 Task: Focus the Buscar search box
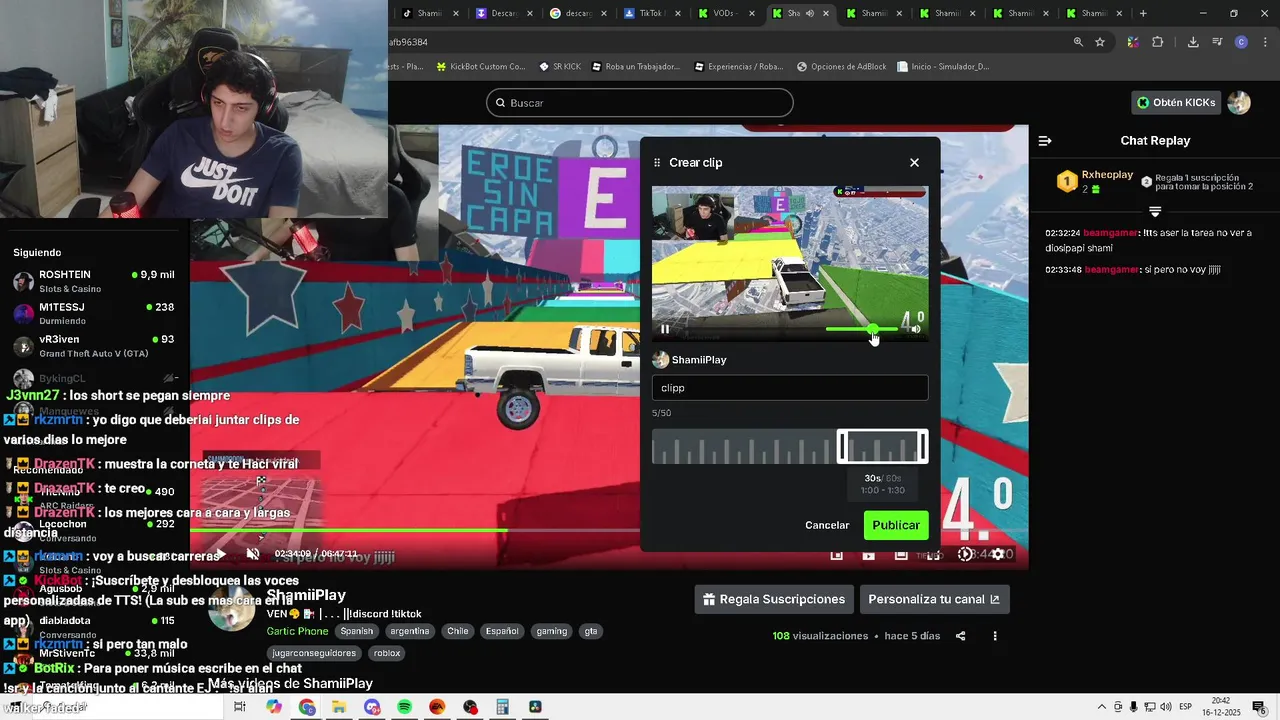coord(640,103)
